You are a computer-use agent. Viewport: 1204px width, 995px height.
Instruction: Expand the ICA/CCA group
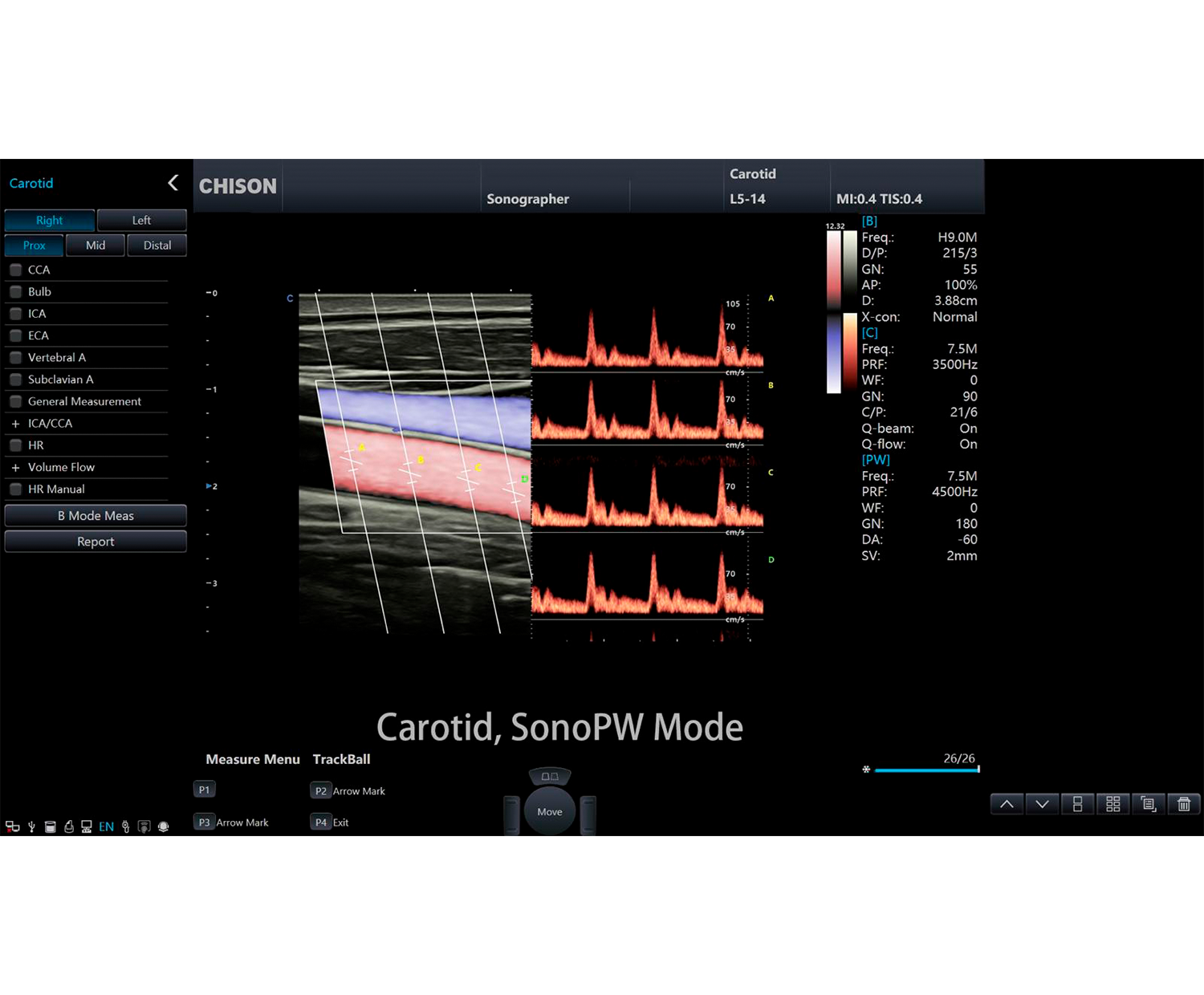coord(15,423)
